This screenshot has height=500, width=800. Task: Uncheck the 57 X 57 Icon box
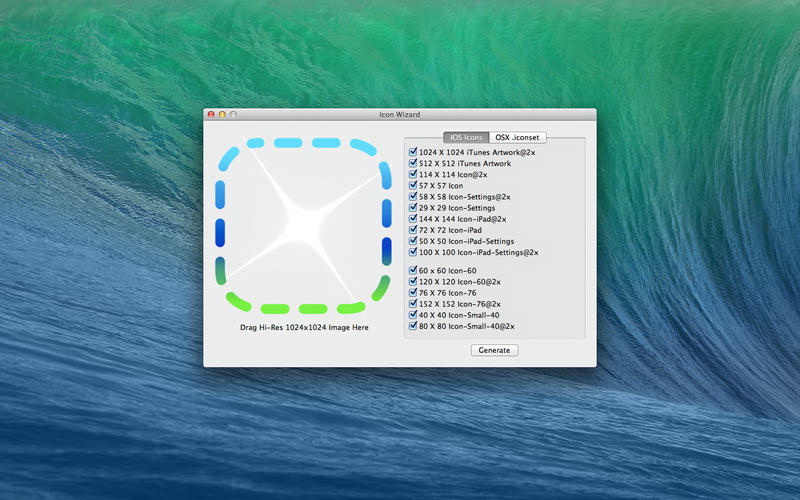pyautogui.click(x=413, y=186)
